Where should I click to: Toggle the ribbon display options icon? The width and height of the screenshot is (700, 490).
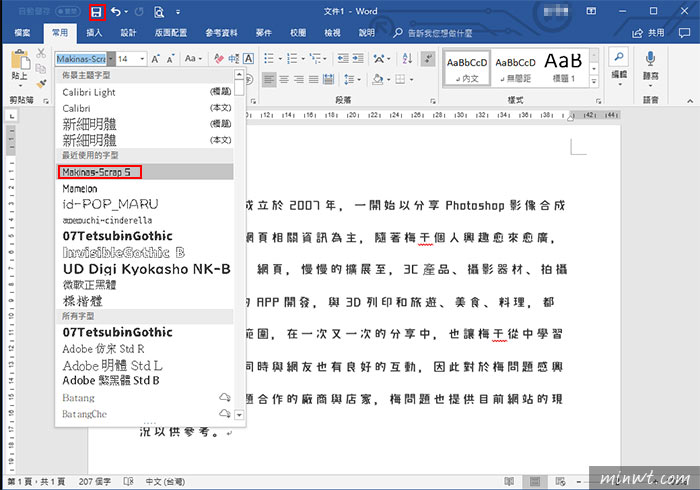(x=591, y=11)
